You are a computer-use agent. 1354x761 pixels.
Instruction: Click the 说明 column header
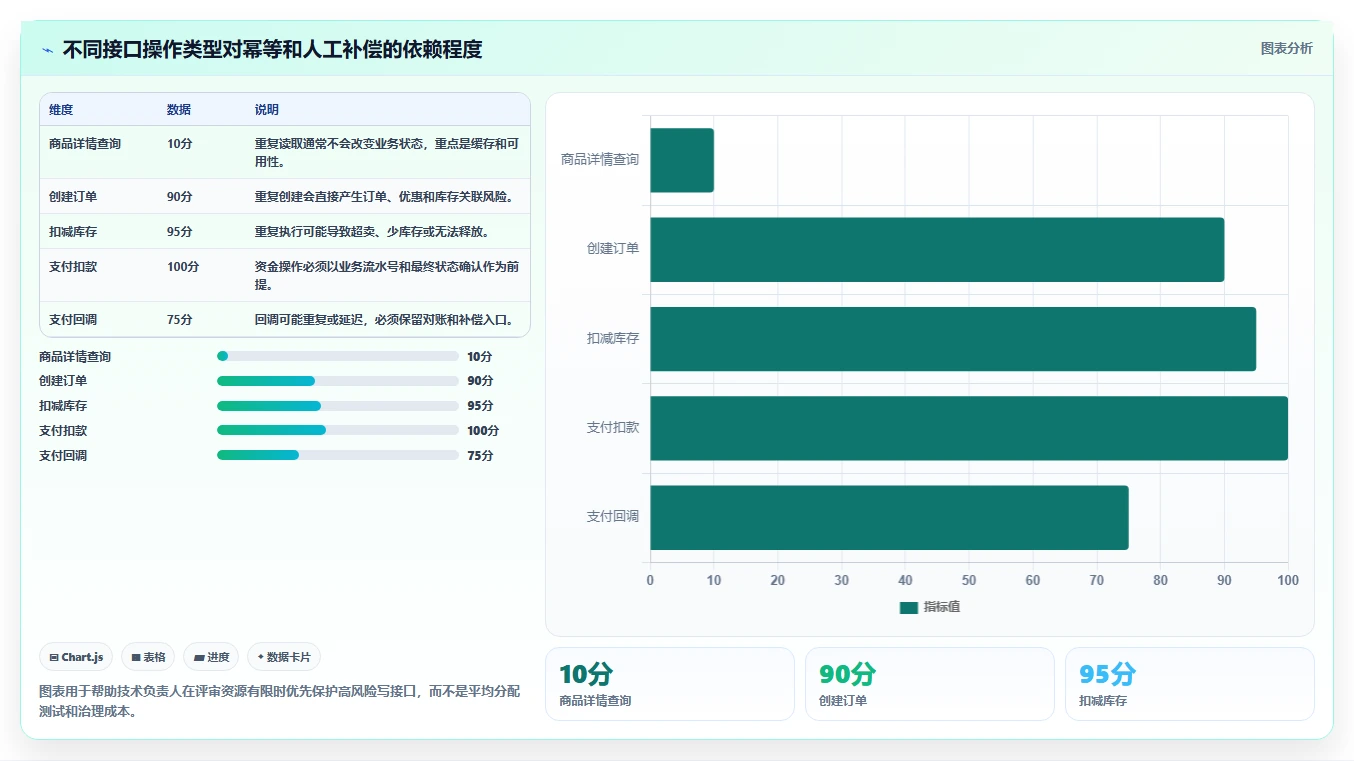coord(267,109)
